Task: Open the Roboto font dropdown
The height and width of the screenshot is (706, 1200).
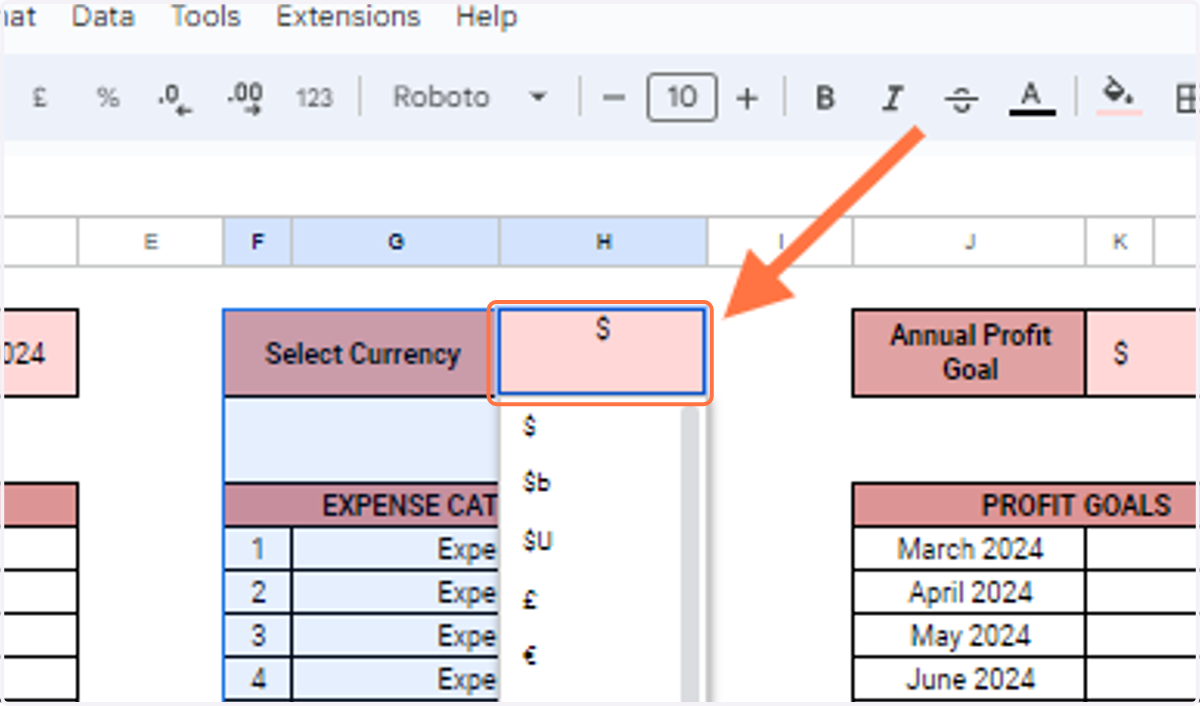Action: tap(470, 98)
